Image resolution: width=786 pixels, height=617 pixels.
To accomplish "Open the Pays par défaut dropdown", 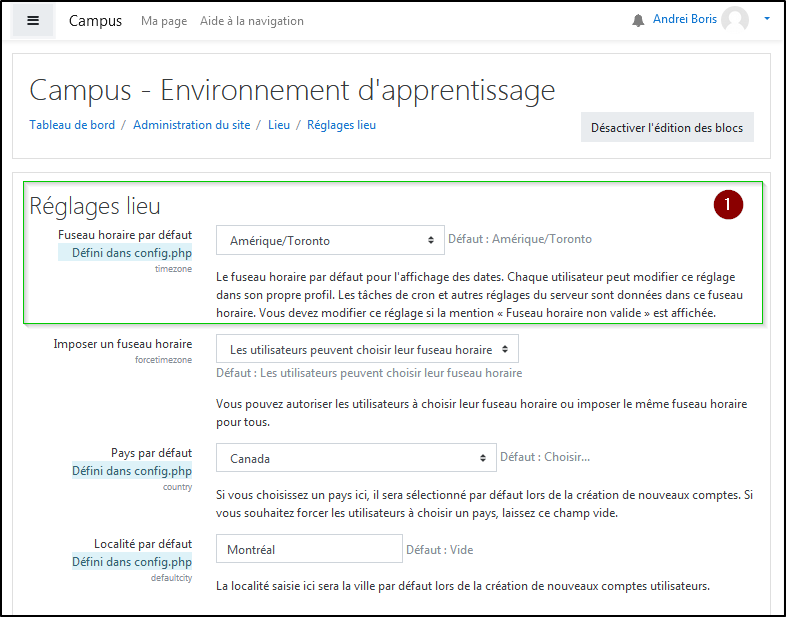I will click(x=356, y=458).
